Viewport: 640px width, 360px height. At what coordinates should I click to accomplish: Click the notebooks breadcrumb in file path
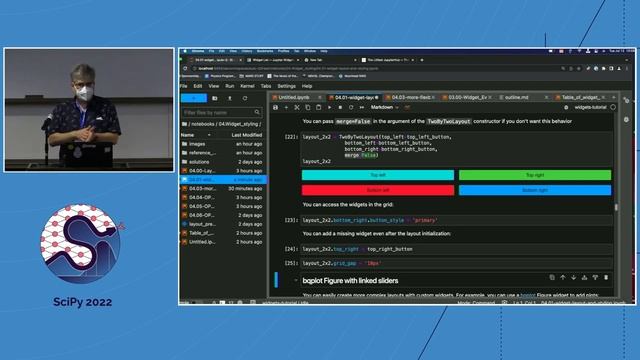tap(202, 124)
